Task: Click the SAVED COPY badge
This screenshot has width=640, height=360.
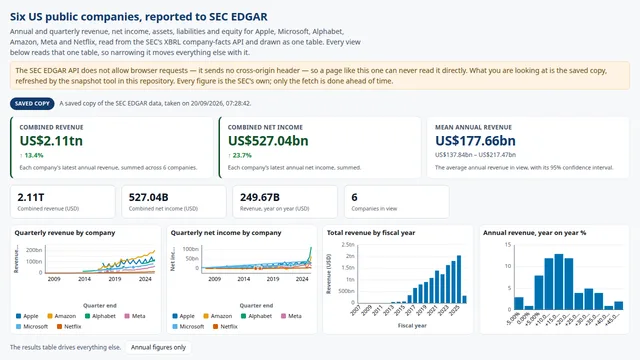Action: click(x=32, y=104)
